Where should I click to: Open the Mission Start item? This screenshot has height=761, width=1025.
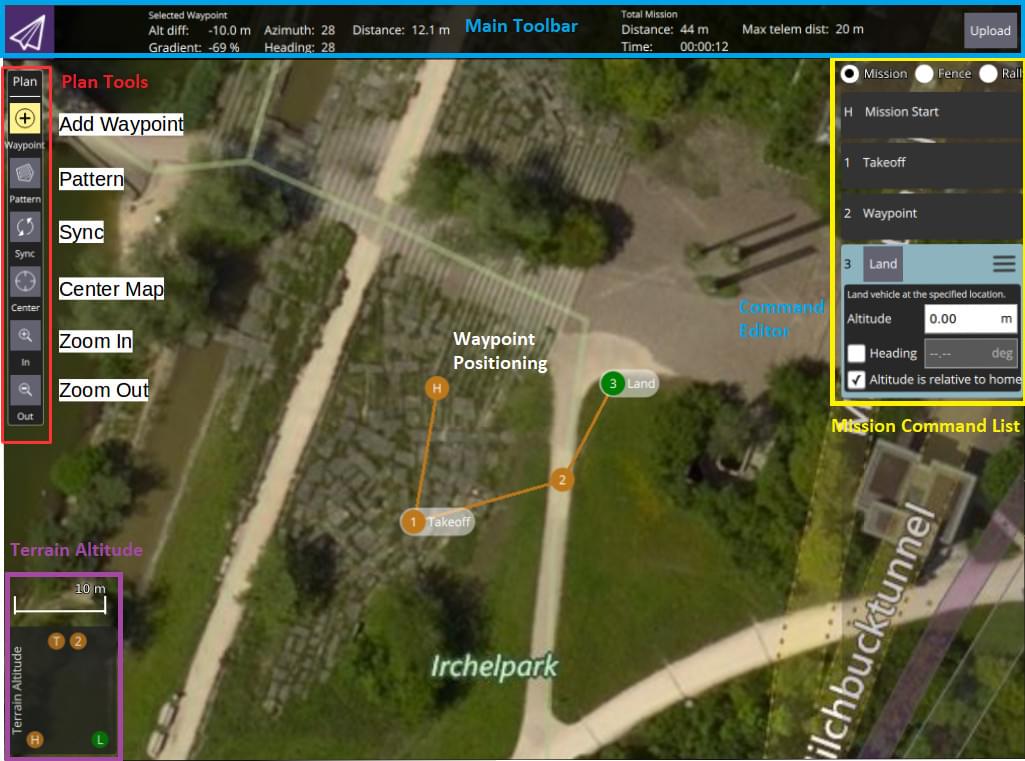click(930, 112)
